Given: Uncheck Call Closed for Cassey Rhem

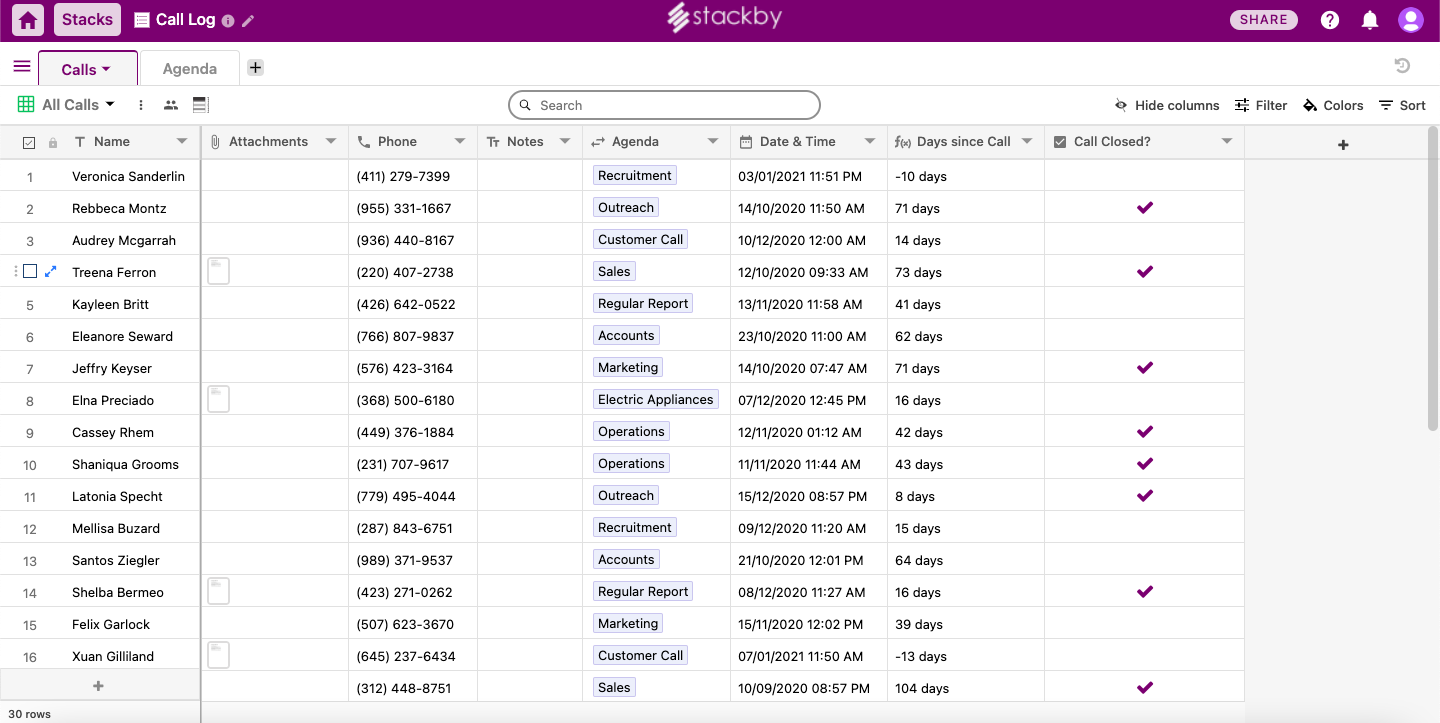Looking at the screenshot, I should [1145, 431].
